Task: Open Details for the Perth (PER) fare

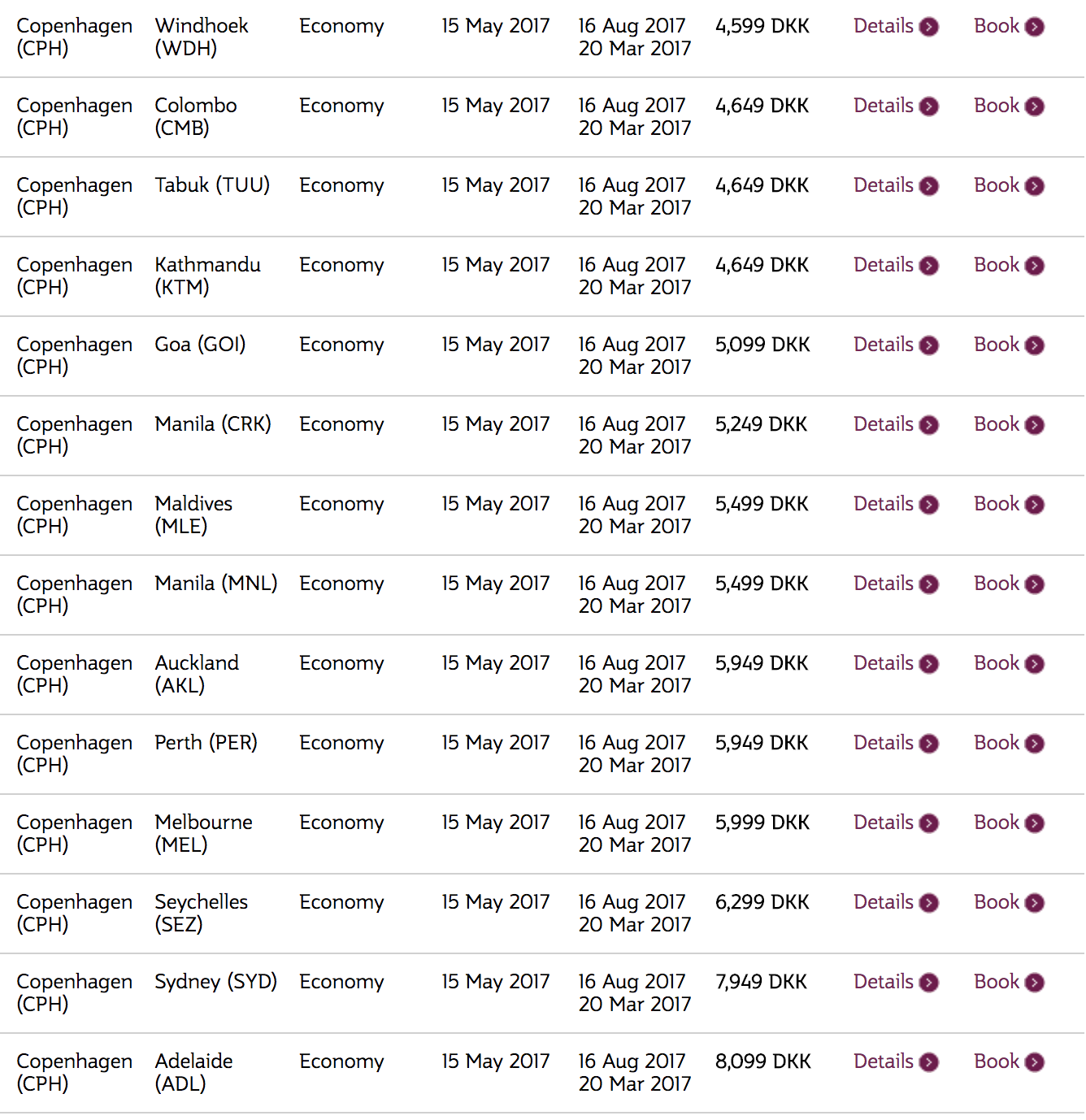Action: click(x=884, y=743)
